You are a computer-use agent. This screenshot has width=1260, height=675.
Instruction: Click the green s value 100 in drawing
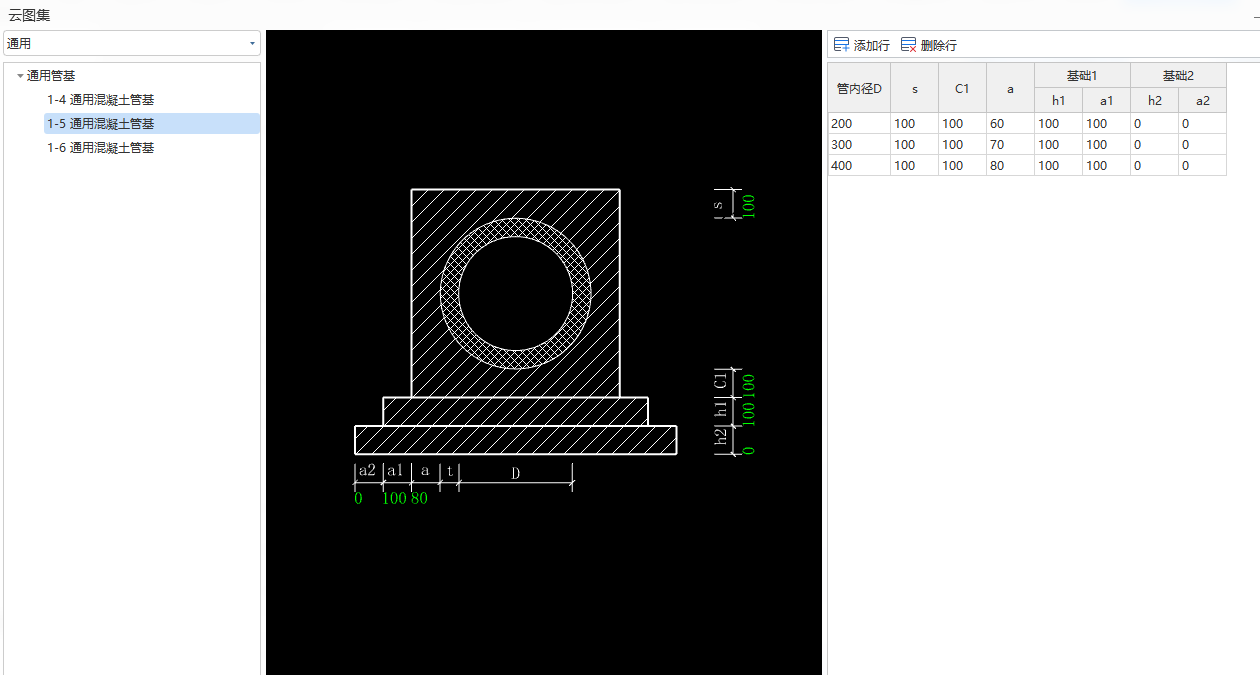749,205
